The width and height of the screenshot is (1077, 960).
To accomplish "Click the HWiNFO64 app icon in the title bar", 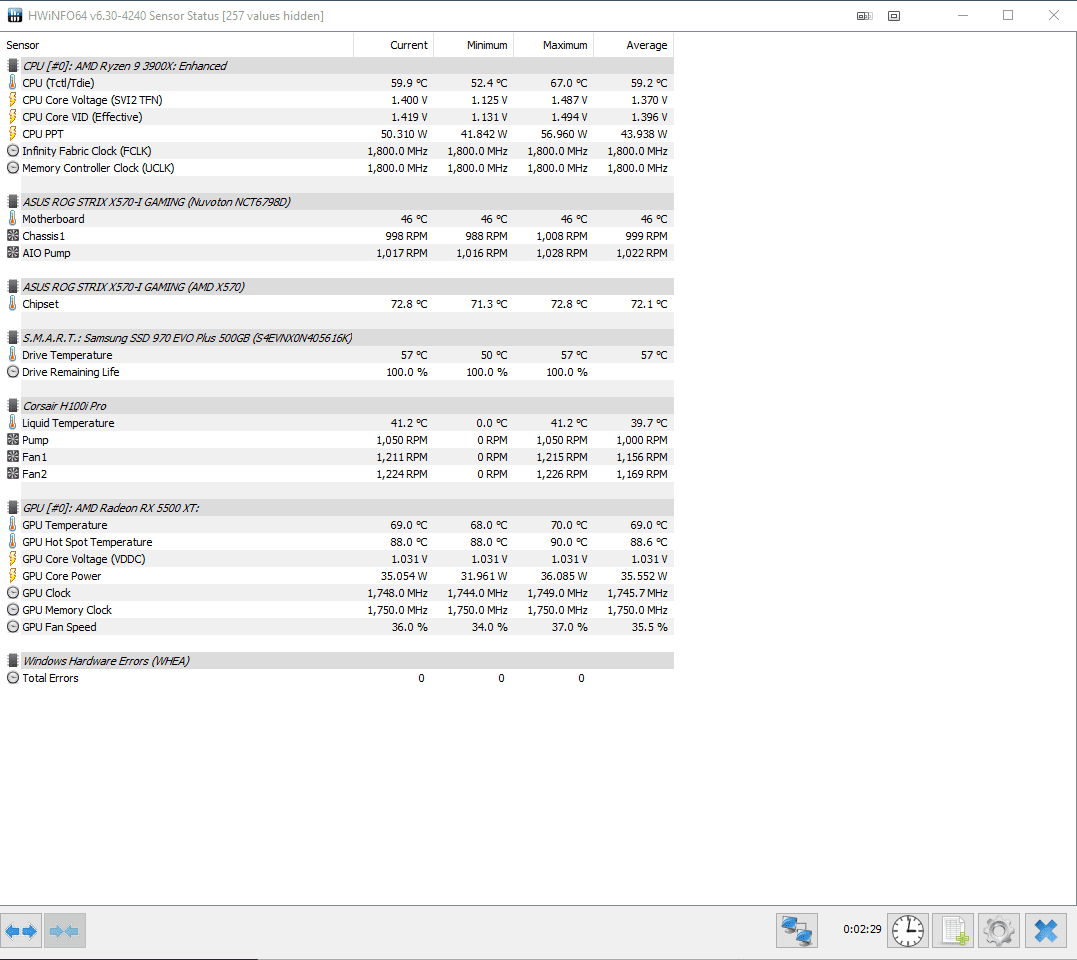I will (x=14, y=15).
